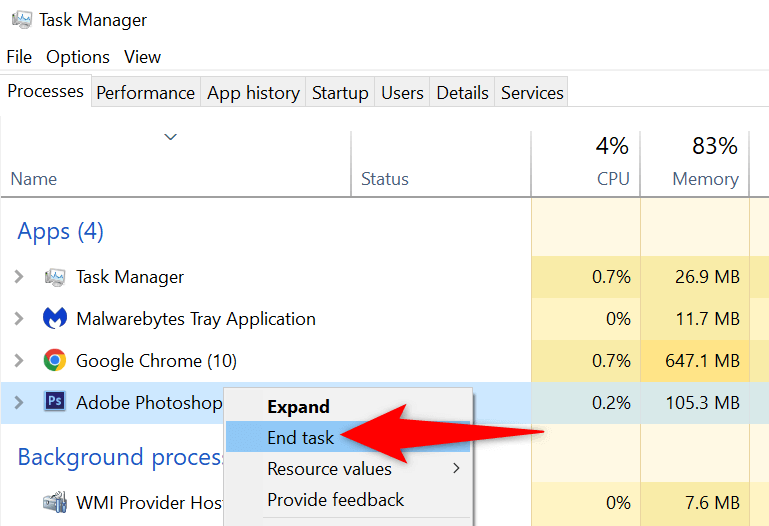The image size is (769, 526).
Task: Expand the Malwarebytes Tray Application row
Action: (x=19, y=319)
